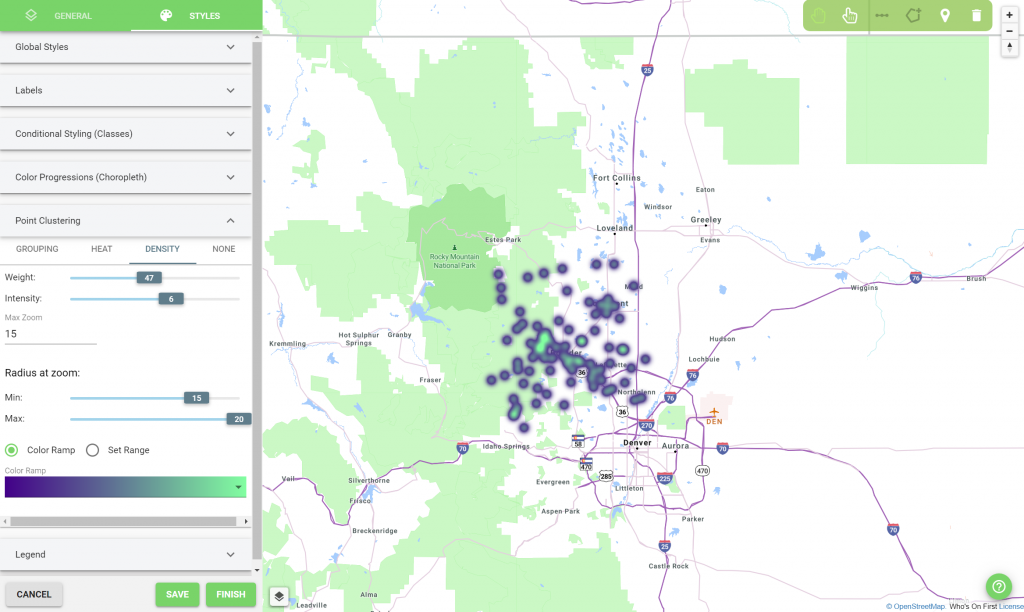Select the Set Range radio button
This screenshot has width=1024, height=612.
[x=91, y=450]
